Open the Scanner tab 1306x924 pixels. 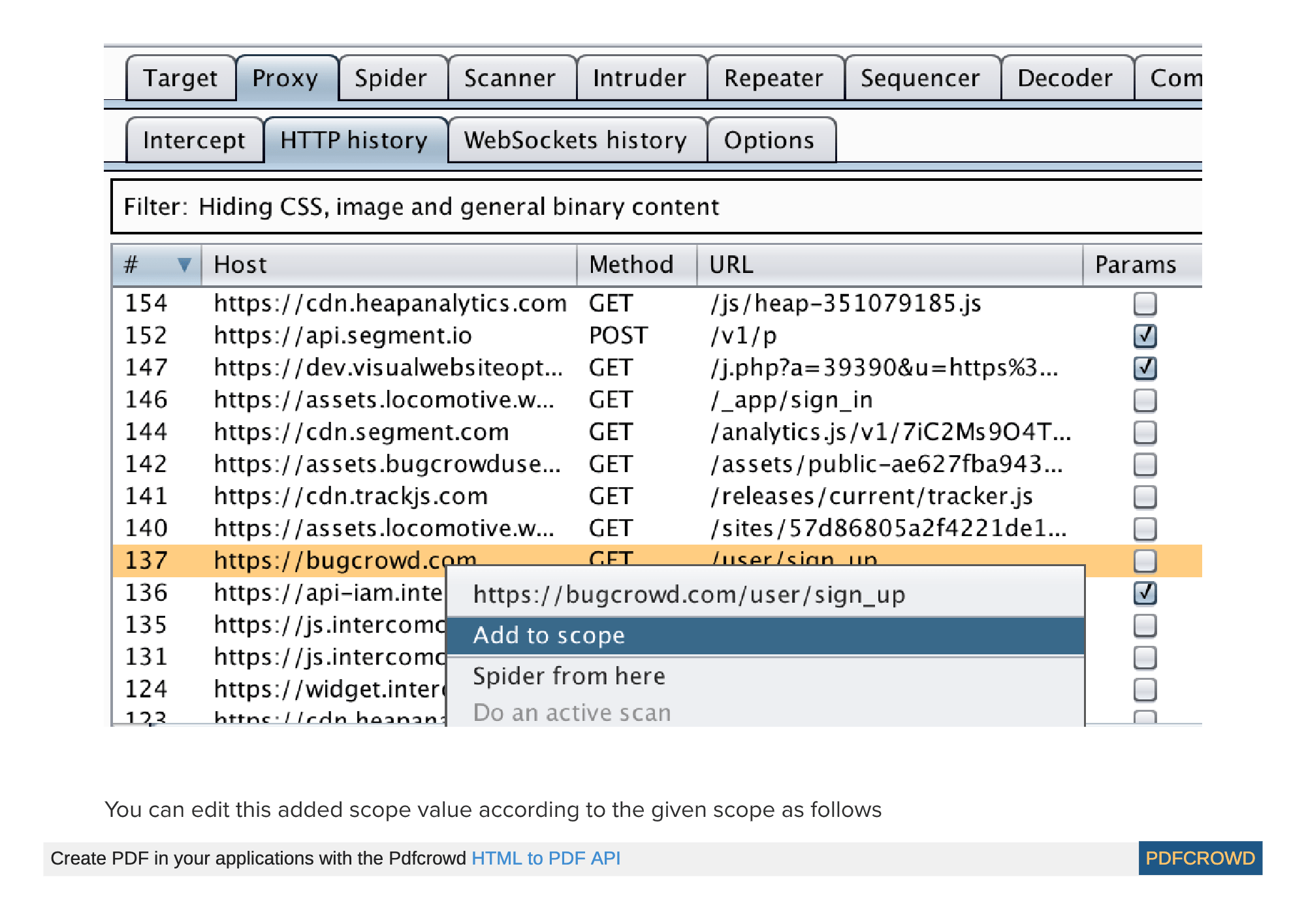(x=509, y=78)
